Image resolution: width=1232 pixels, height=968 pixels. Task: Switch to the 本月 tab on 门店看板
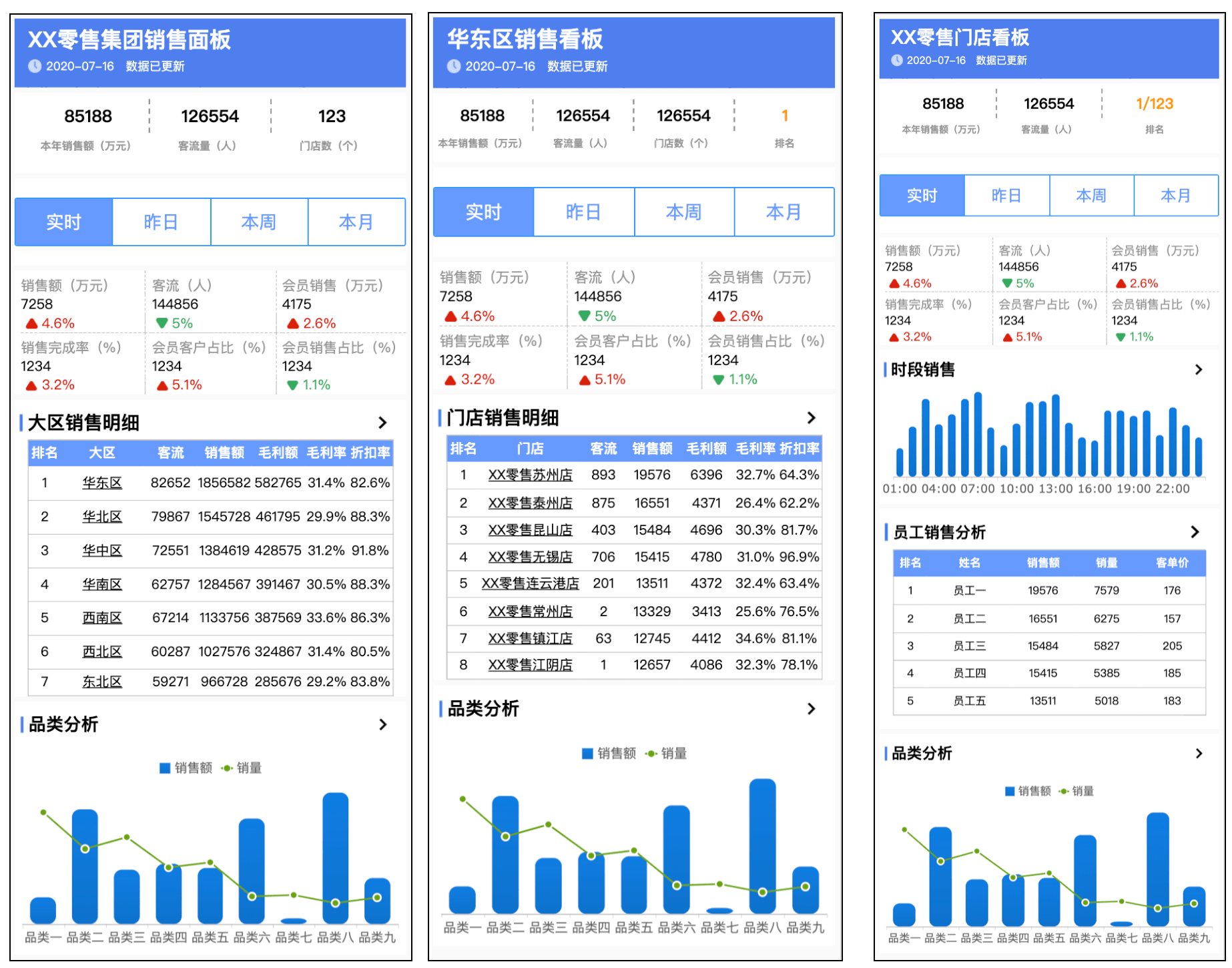click(x=1177, y=195)
